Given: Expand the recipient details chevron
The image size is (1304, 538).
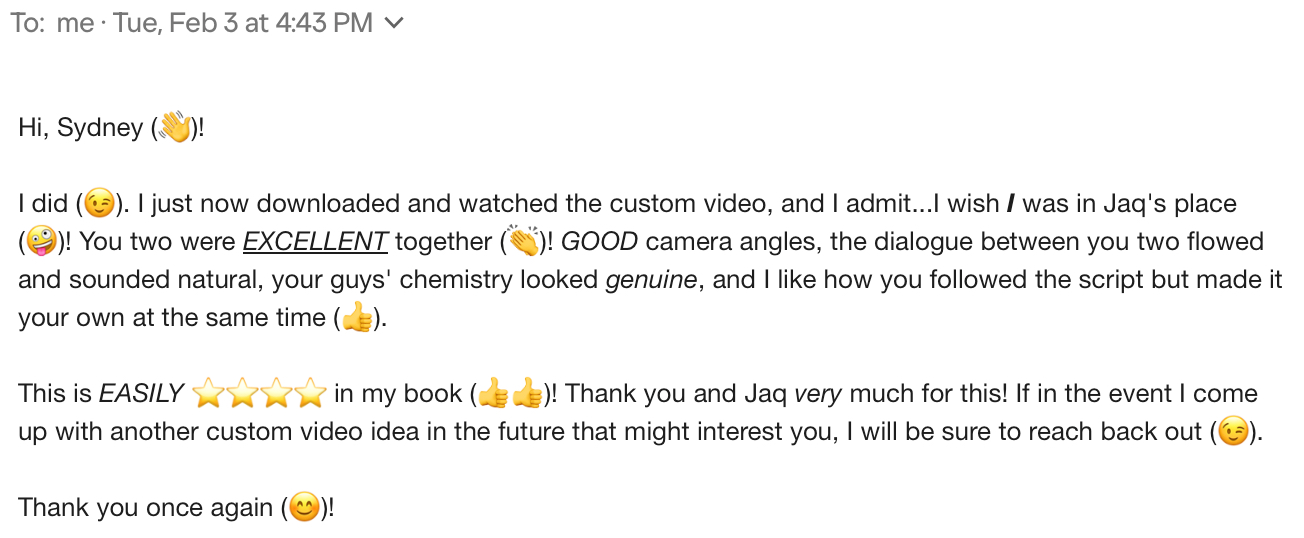Looking at the screenshot, I should 395,24.
